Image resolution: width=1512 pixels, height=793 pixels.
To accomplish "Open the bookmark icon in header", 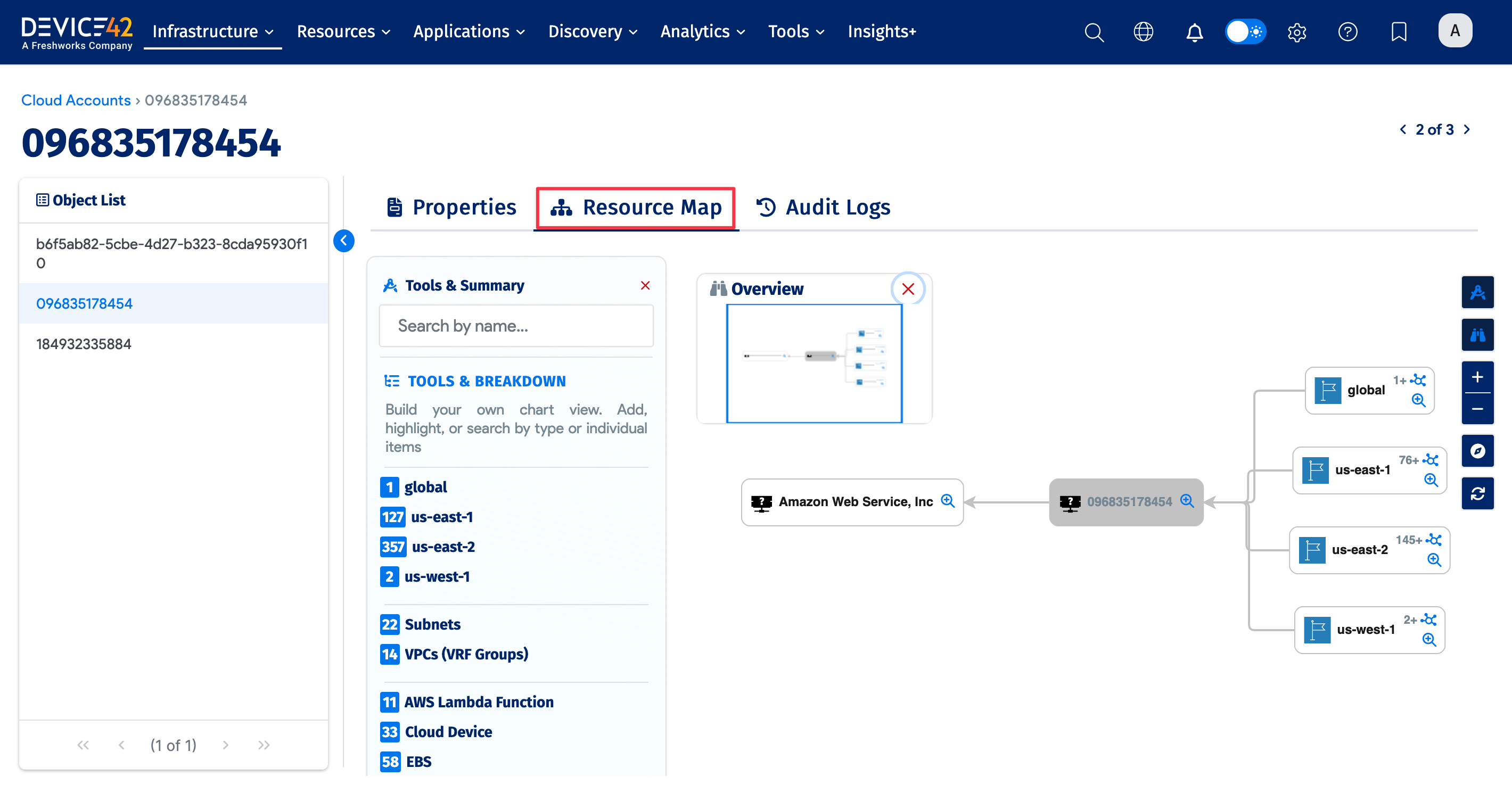I will (x=1398, y=32).
